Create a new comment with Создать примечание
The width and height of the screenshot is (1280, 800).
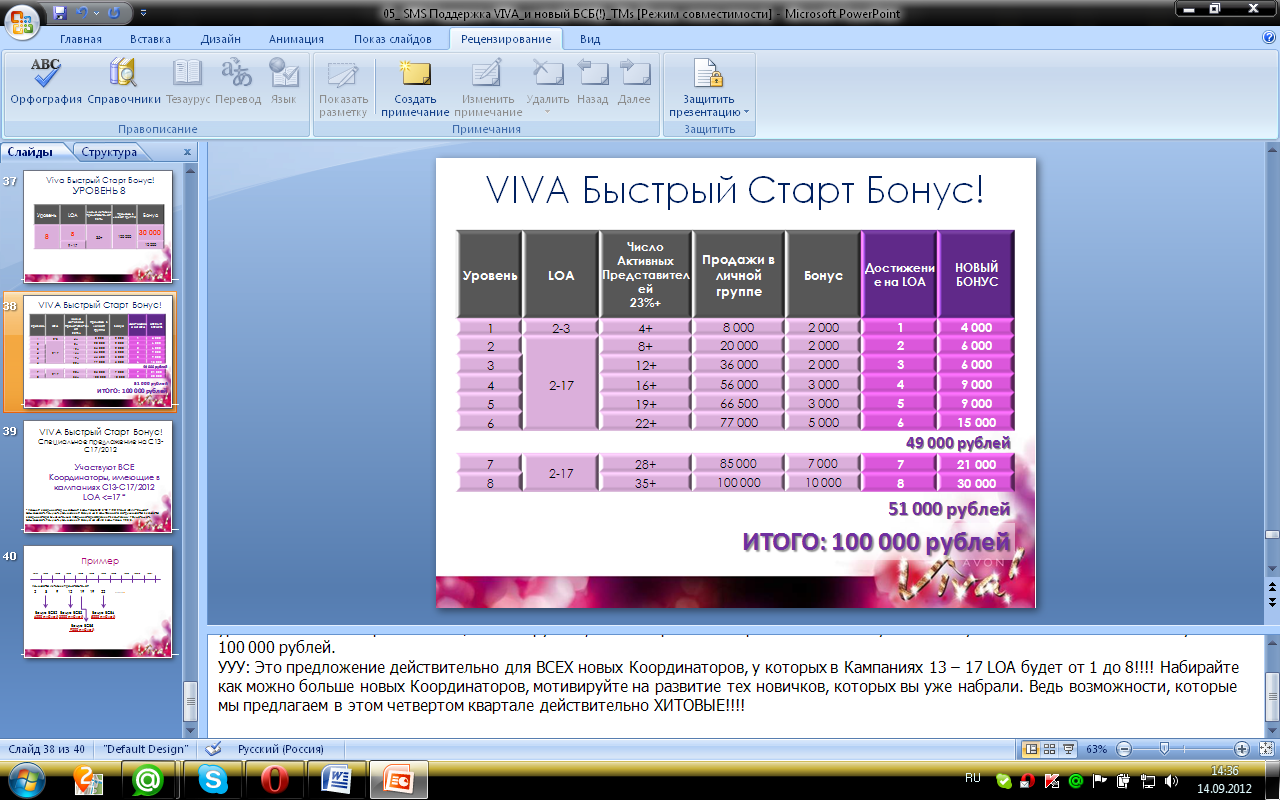415,87
